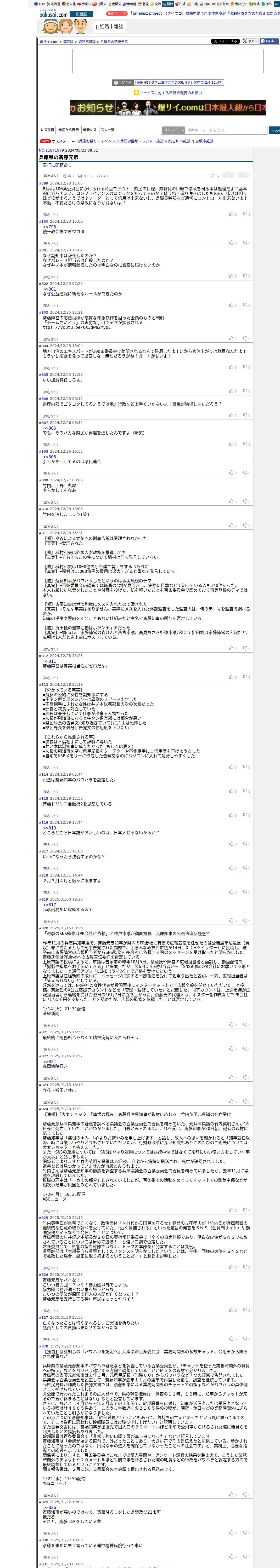Click the 姫路市雑談 board heading
The width and height of the screenshot is (280, 1568).
coord(110,26)
